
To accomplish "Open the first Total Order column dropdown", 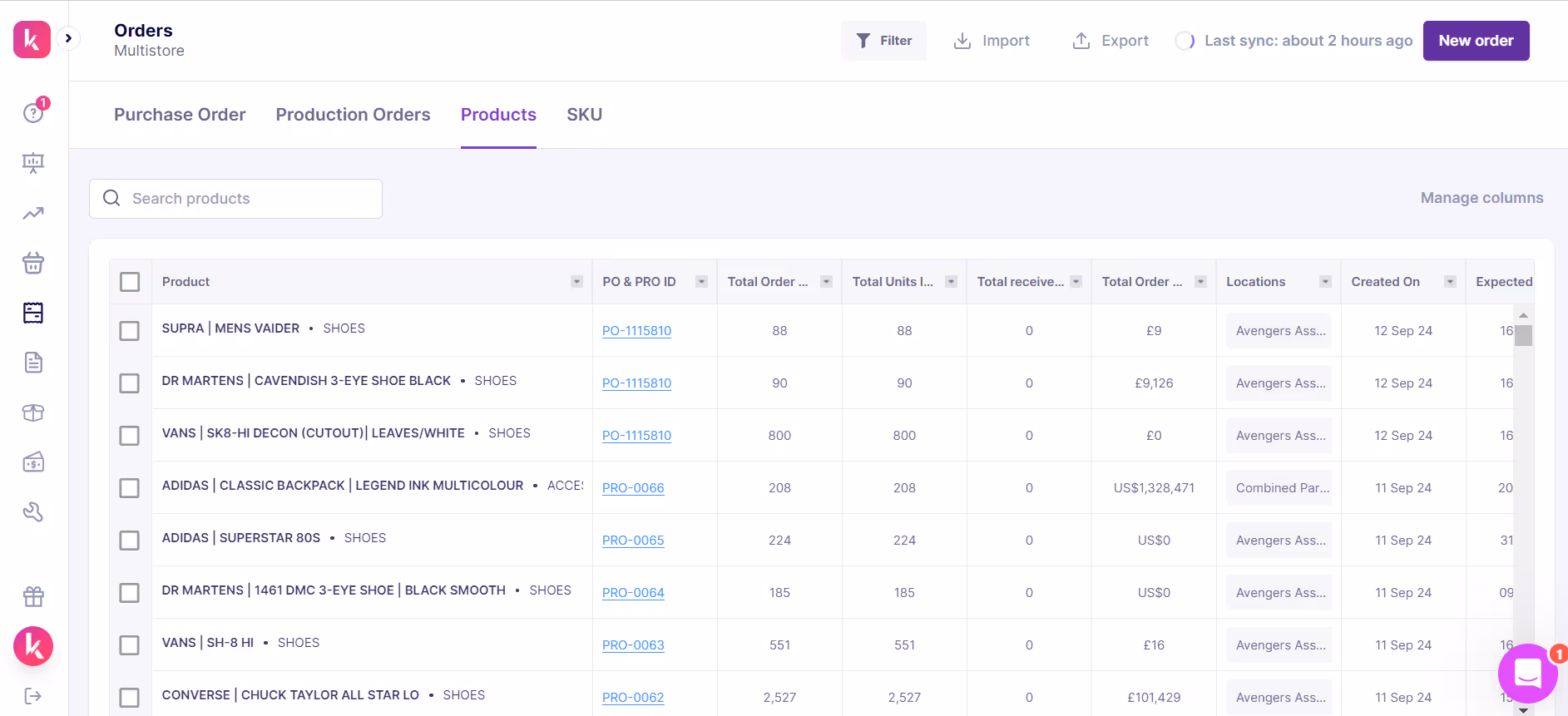I will coord(826,282).
